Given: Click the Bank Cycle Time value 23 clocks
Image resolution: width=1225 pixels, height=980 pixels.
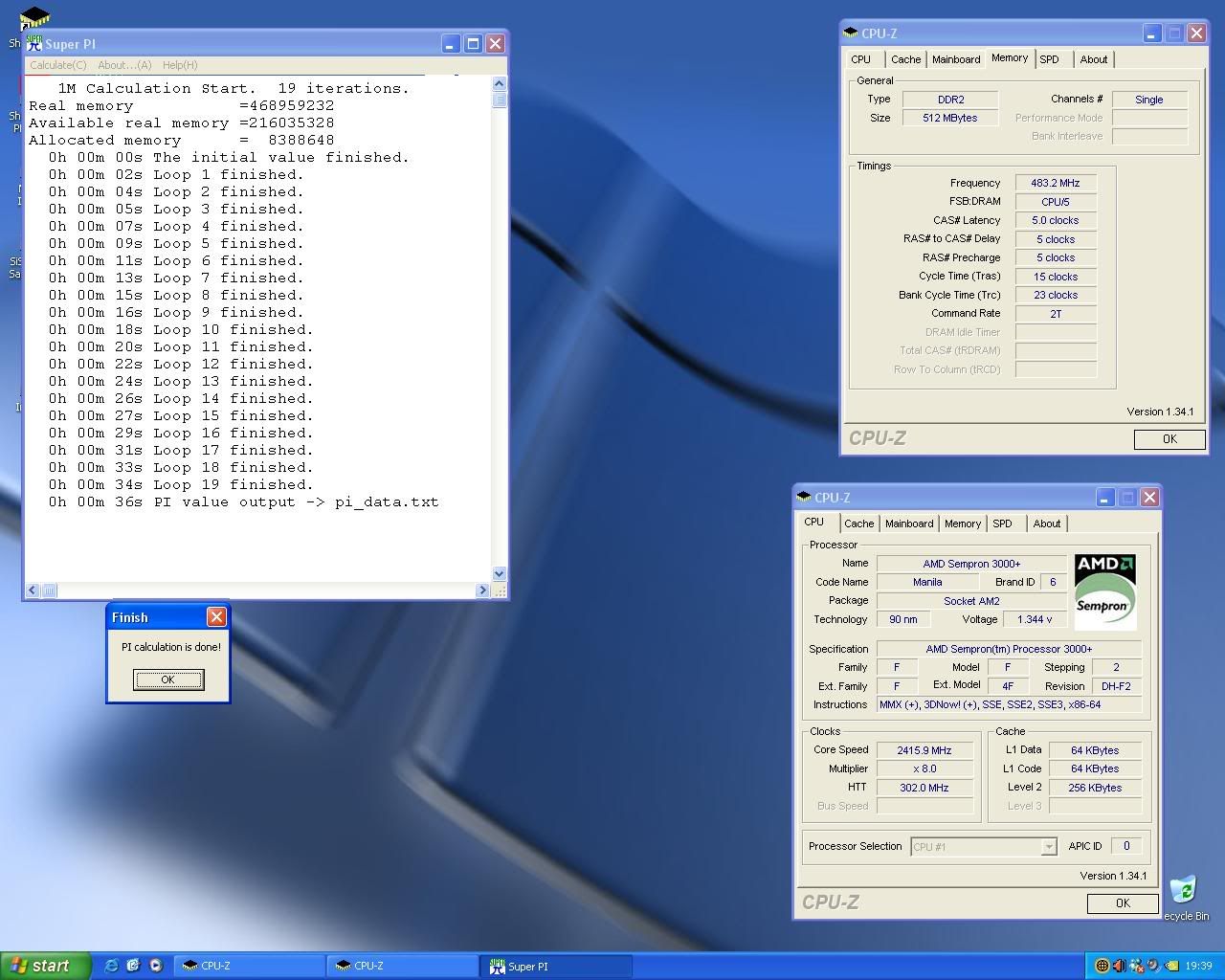Looking at the screenshot, I should click(1056, 295).
